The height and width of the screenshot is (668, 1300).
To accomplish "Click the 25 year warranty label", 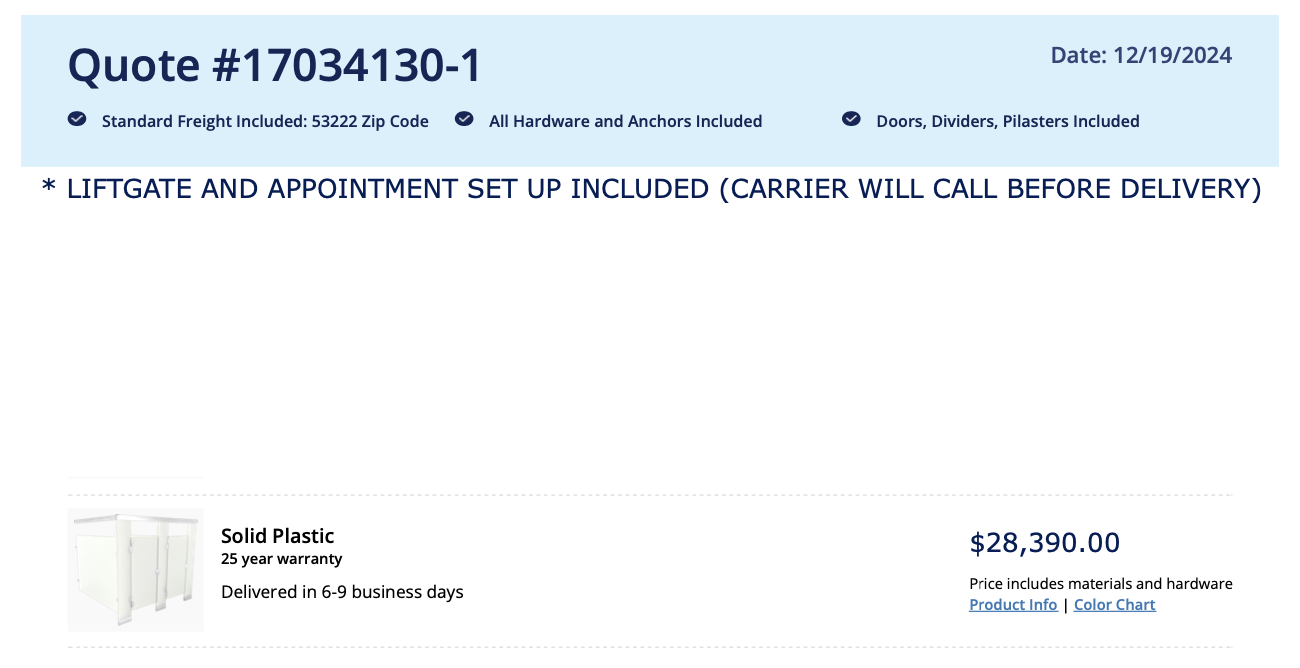I will (x=281, y=559).
